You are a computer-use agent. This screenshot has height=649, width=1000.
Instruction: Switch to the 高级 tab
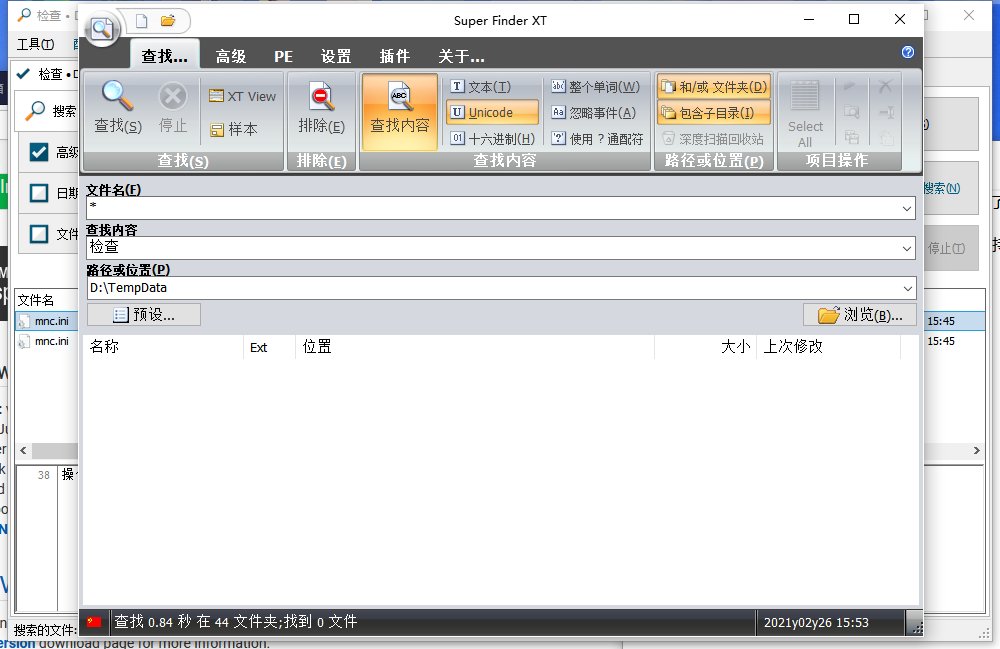pos(231,57)
